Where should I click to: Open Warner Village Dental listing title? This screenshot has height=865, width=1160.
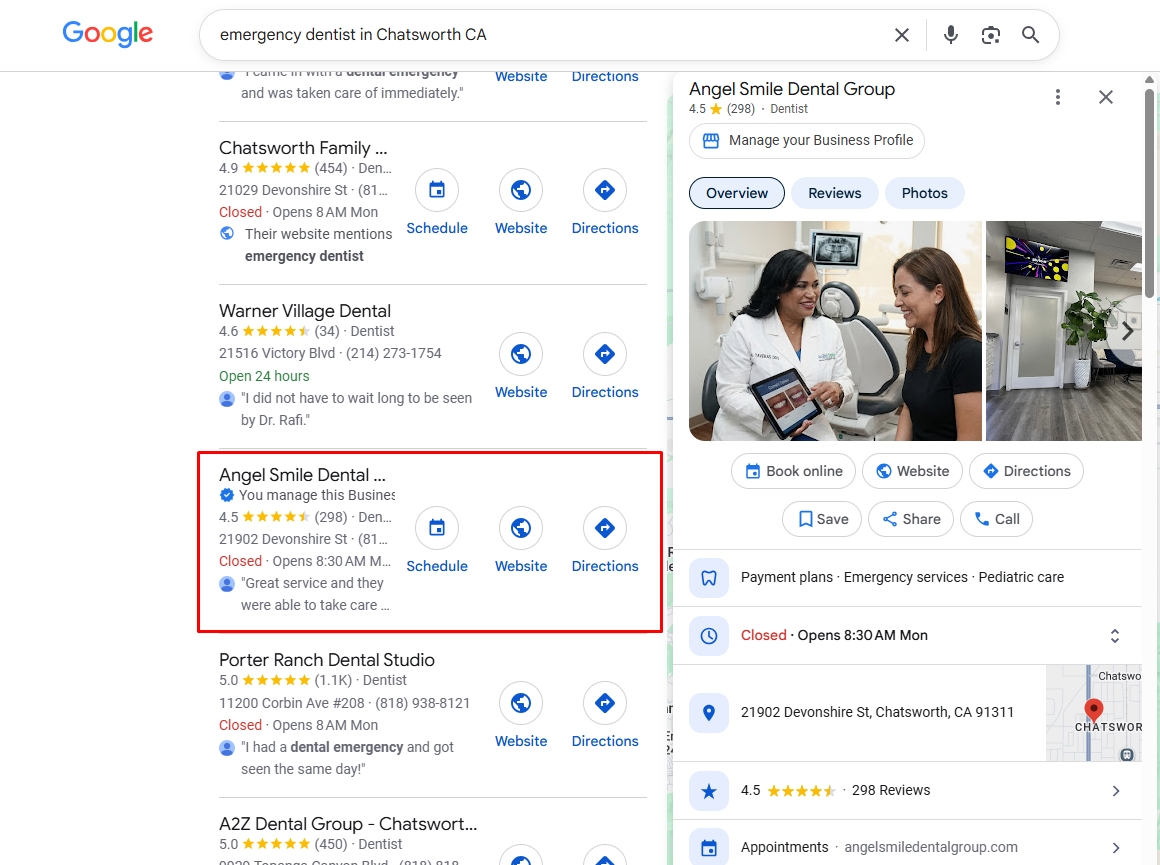pyautogui.click(x=305, y=311)
